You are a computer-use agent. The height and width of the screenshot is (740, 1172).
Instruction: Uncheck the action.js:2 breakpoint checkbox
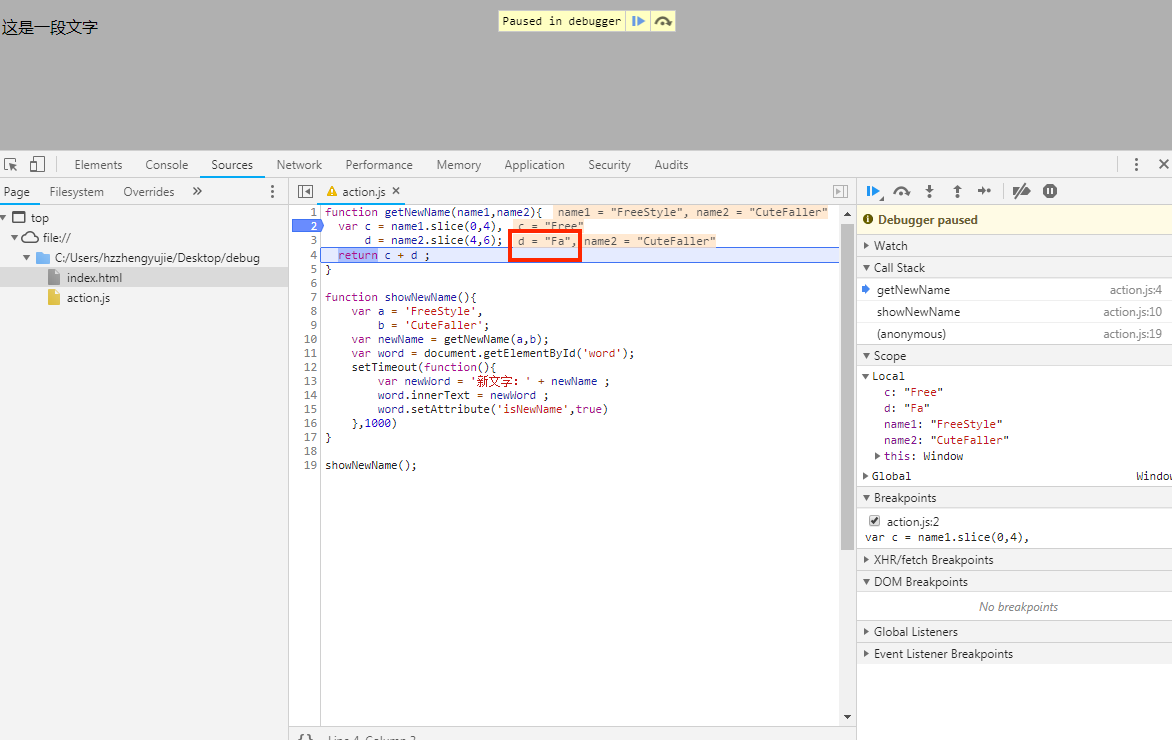[x=875, y=521]
